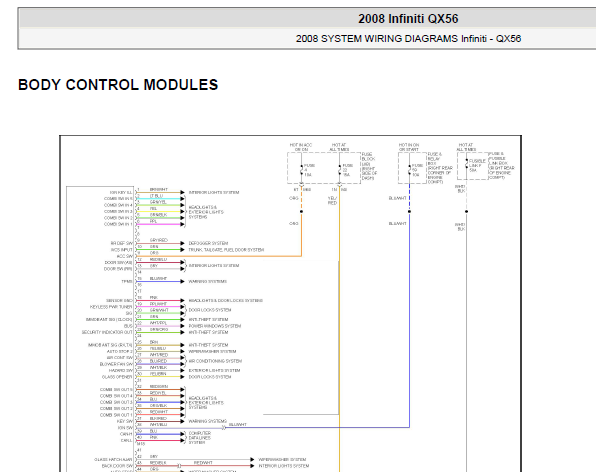Click the 'SENSOR GND' pin label
This screenshot has width=596, height=472.
click(119, 301)
